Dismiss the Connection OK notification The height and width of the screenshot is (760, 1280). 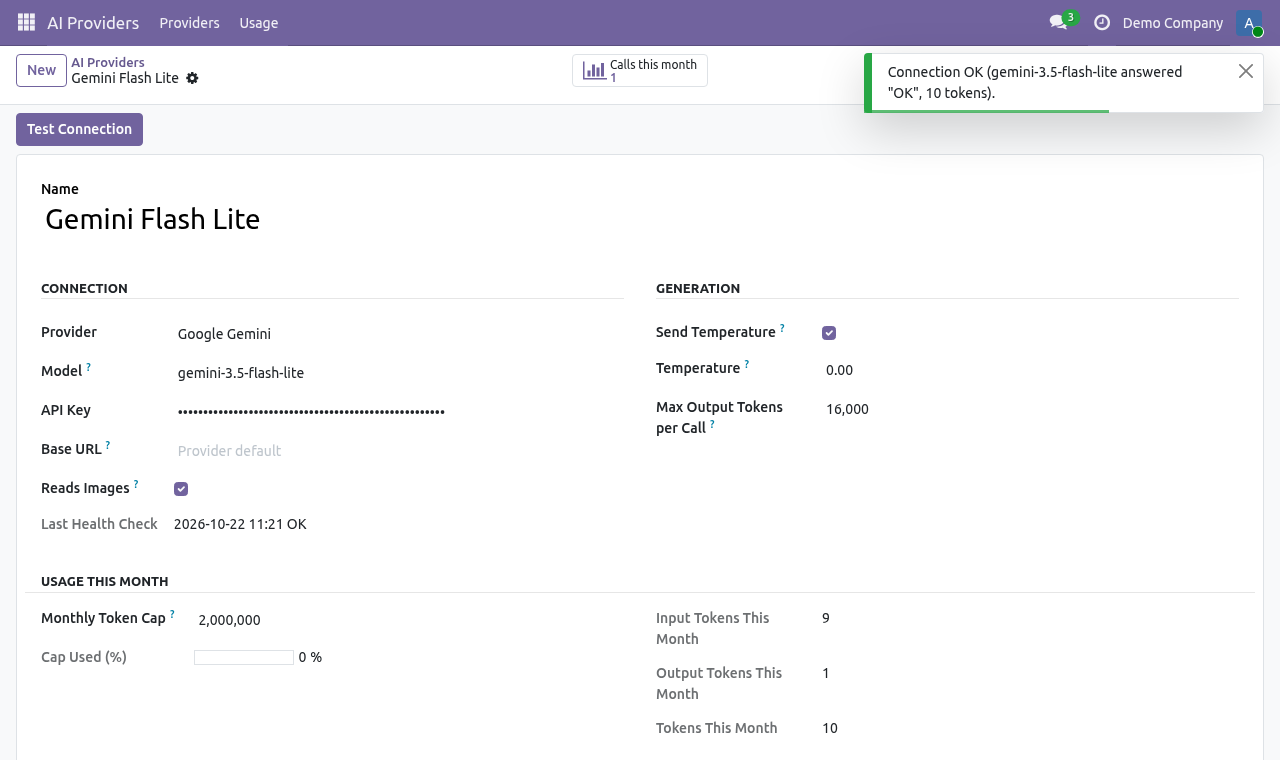pos(1245,71)
